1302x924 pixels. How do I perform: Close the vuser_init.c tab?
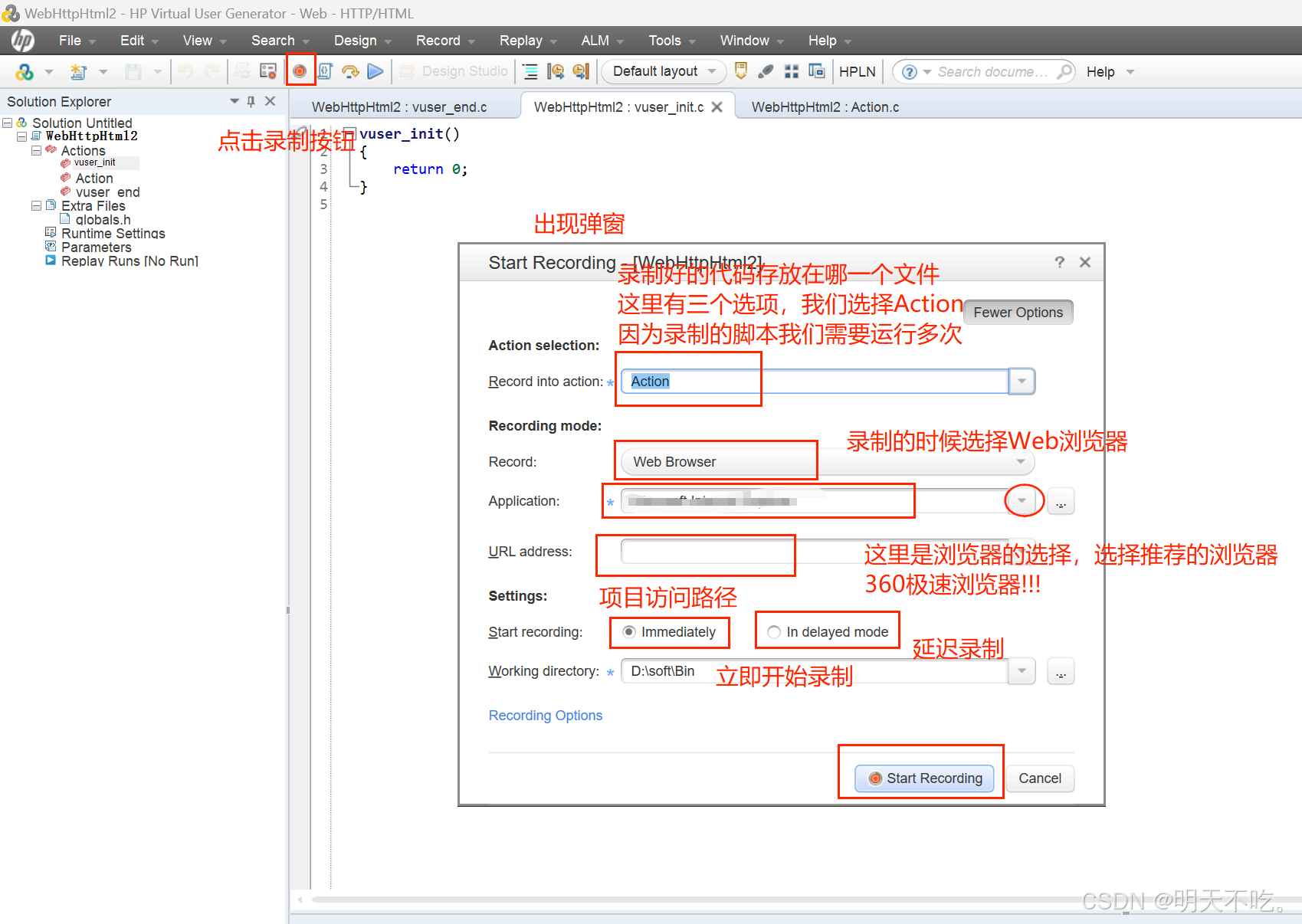[x=717, y=107]
